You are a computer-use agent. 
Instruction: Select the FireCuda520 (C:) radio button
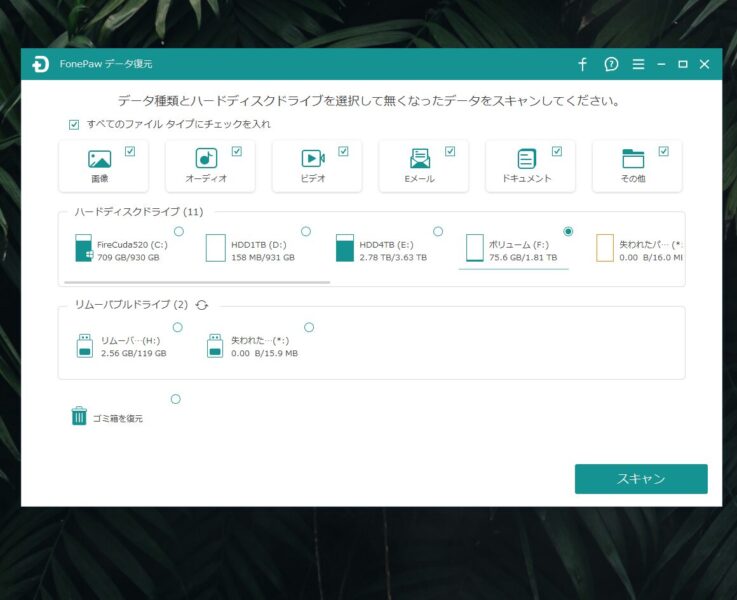pyautogui.click(x=179, y=231)
